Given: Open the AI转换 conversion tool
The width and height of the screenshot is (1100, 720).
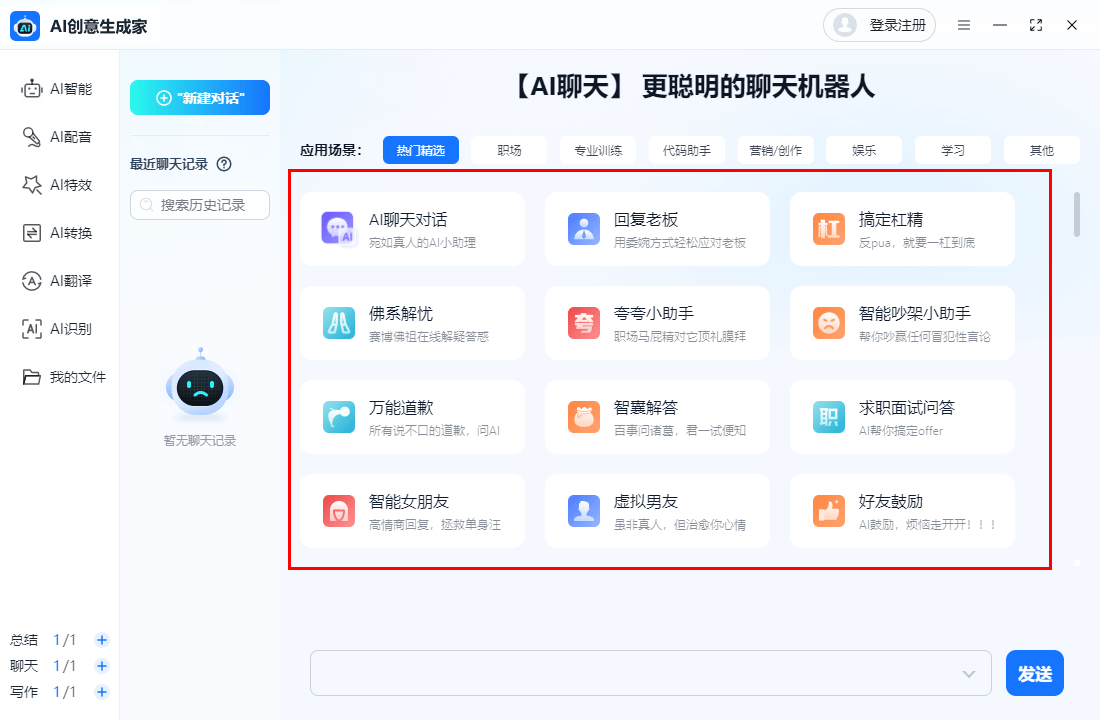Looking at the screenshot, I should [x=58, y=233].
